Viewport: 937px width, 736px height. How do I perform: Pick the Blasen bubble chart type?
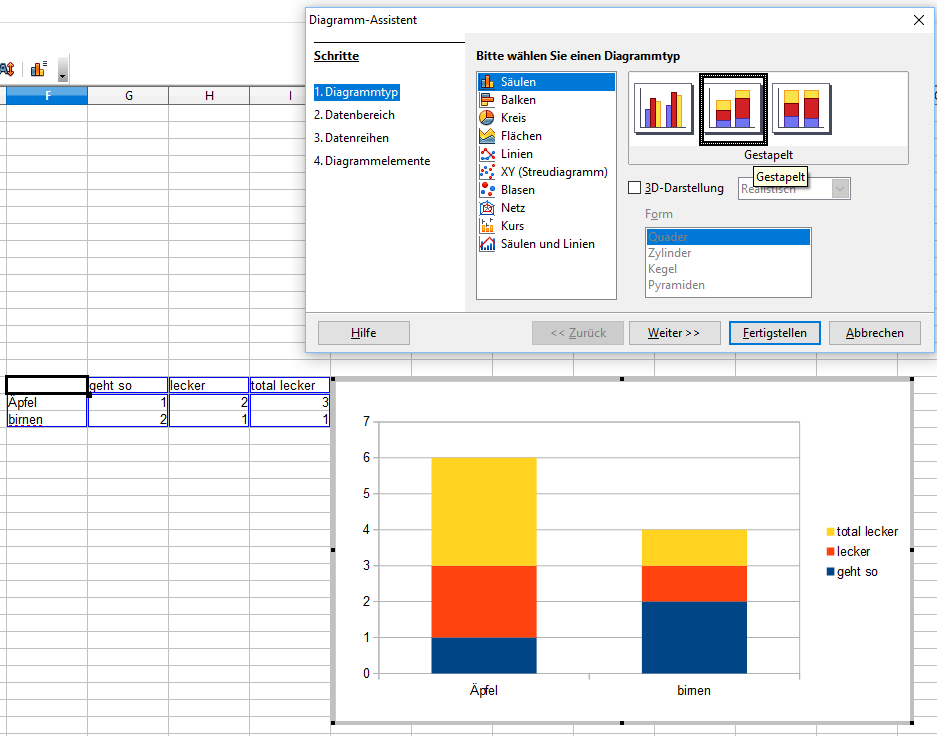pos(546,189)
